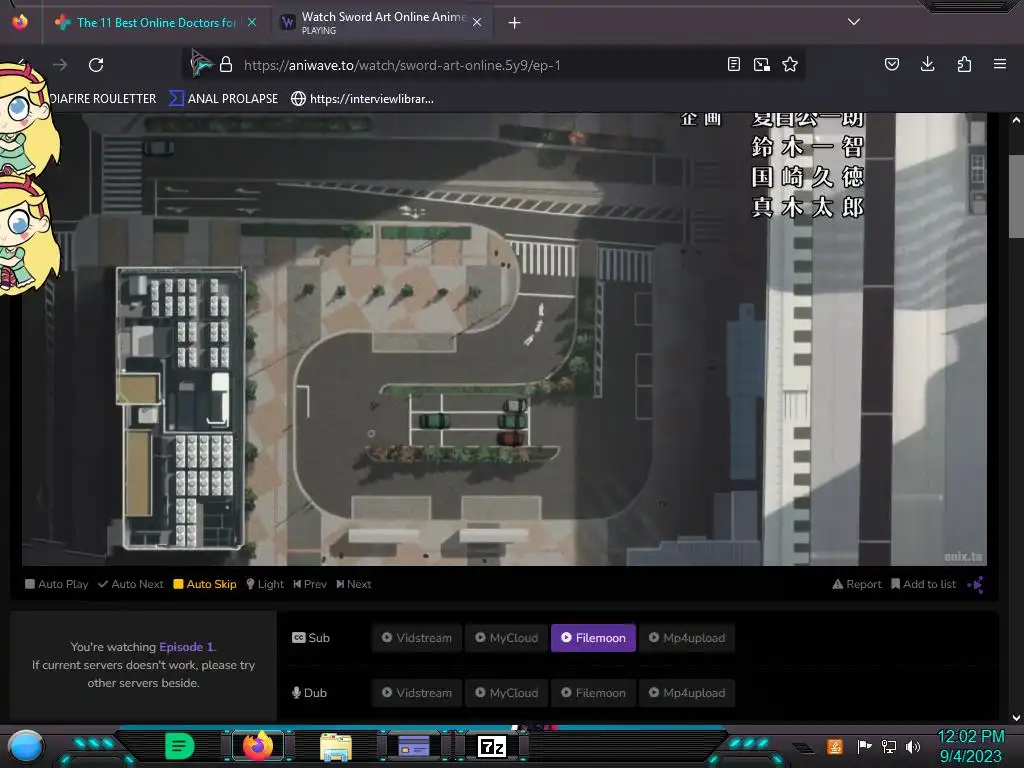The height and width of the screenshot is (768, 1024).
Task: Go to the Prev episode
Action: pyautogui.click(x=310, y=584)
